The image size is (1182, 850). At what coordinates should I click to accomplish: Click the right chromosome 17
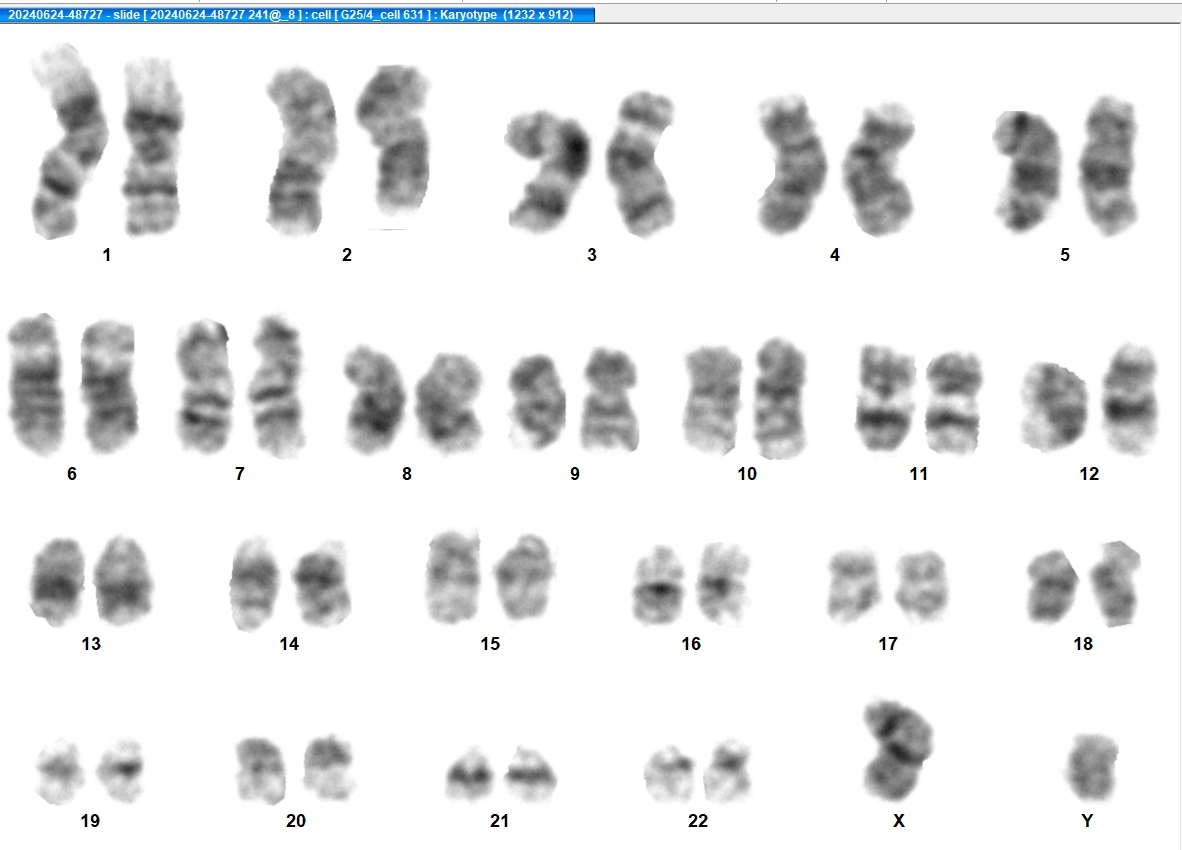coord(921,586)
